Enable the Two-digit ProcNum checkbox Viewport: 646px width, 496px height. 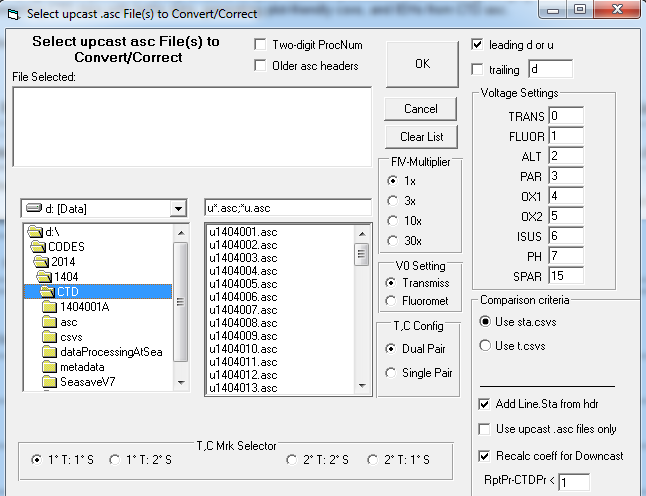click(261, 45)
